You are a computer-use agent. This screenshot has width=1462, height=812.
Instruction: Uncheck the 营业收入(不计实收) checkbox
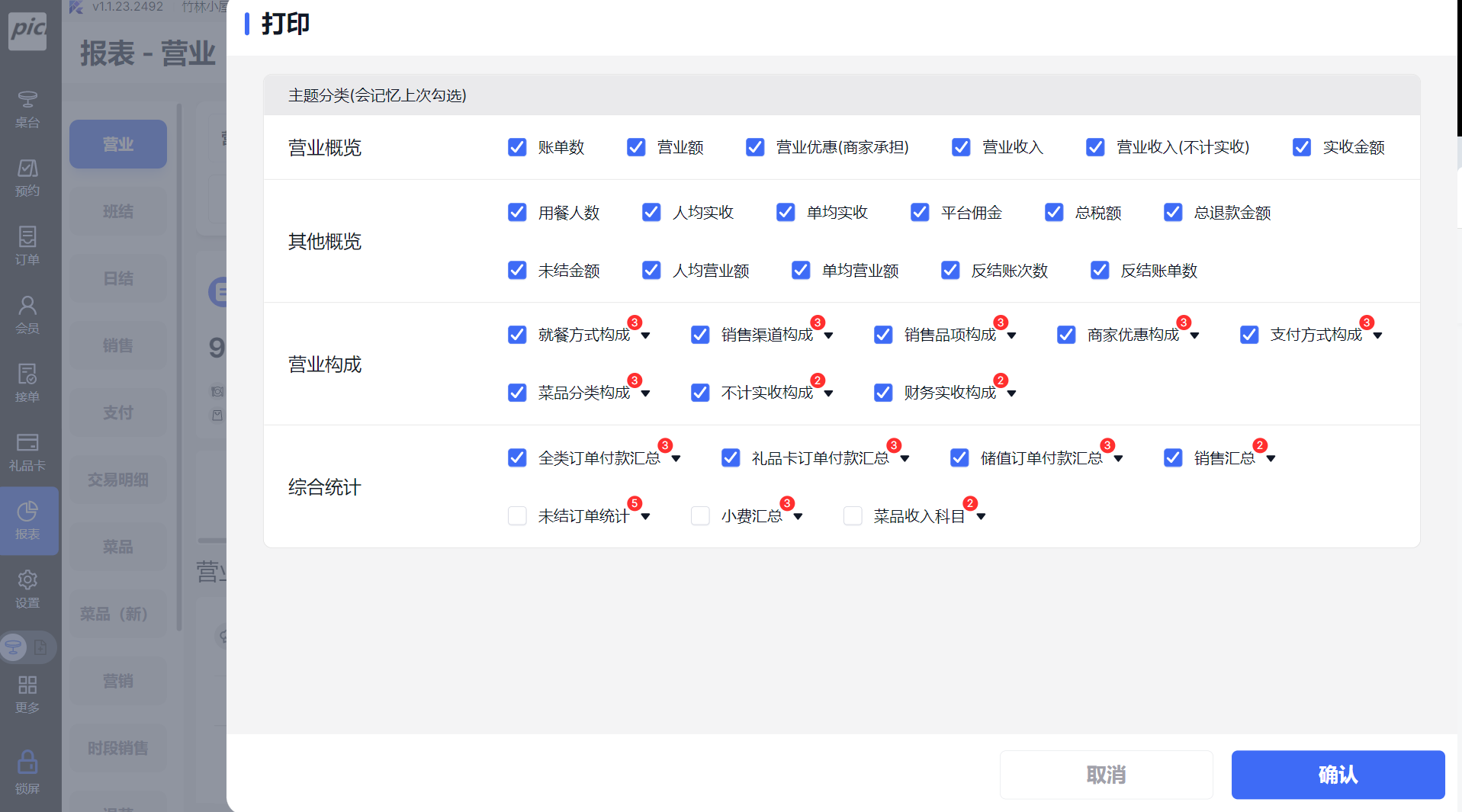click(x=1095, y=147)
